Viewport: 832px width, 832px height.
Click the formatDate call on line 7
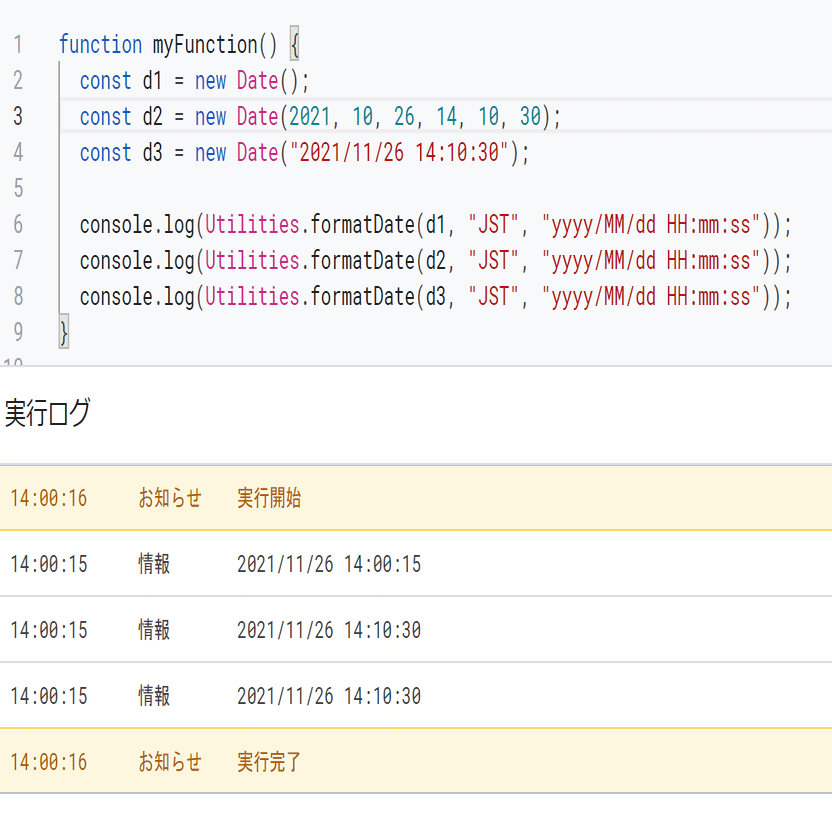(x=365, y=260)
